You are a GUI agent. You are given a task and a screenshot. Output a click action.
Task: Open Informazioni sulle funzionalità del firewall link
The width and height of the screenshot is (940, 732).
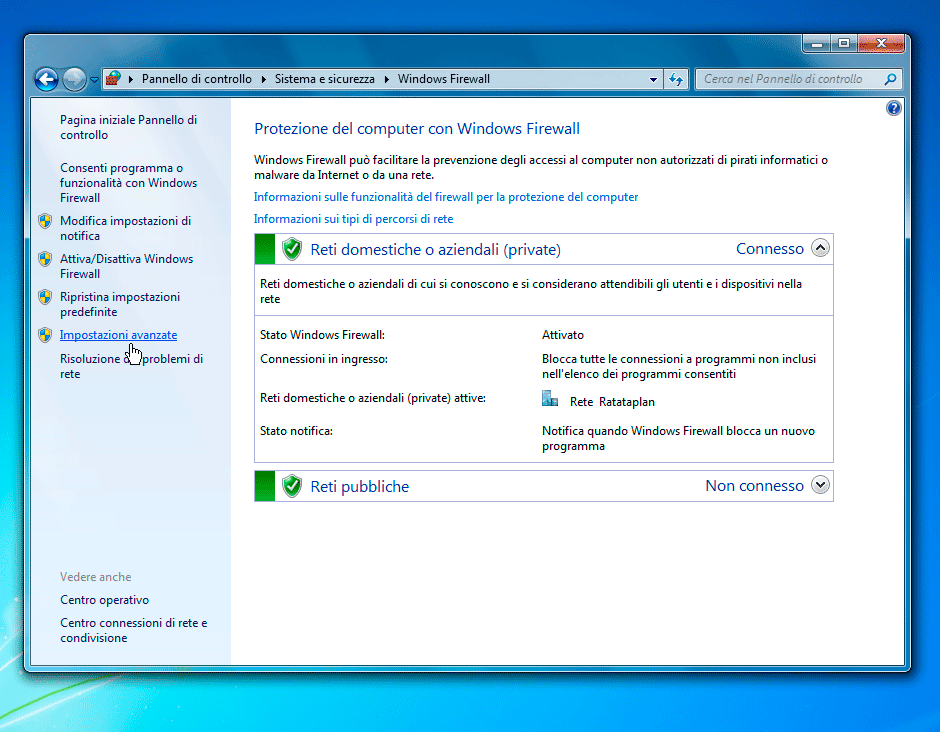tap(445, 197)
